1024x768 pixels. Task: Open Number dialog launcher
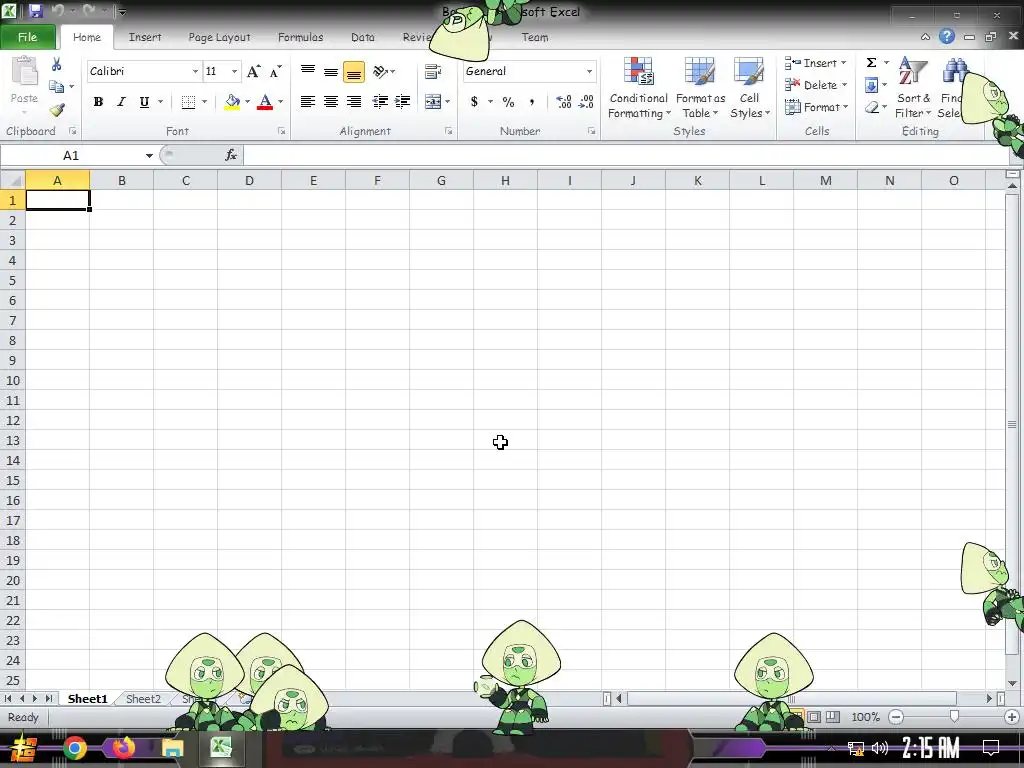point(591,131)
